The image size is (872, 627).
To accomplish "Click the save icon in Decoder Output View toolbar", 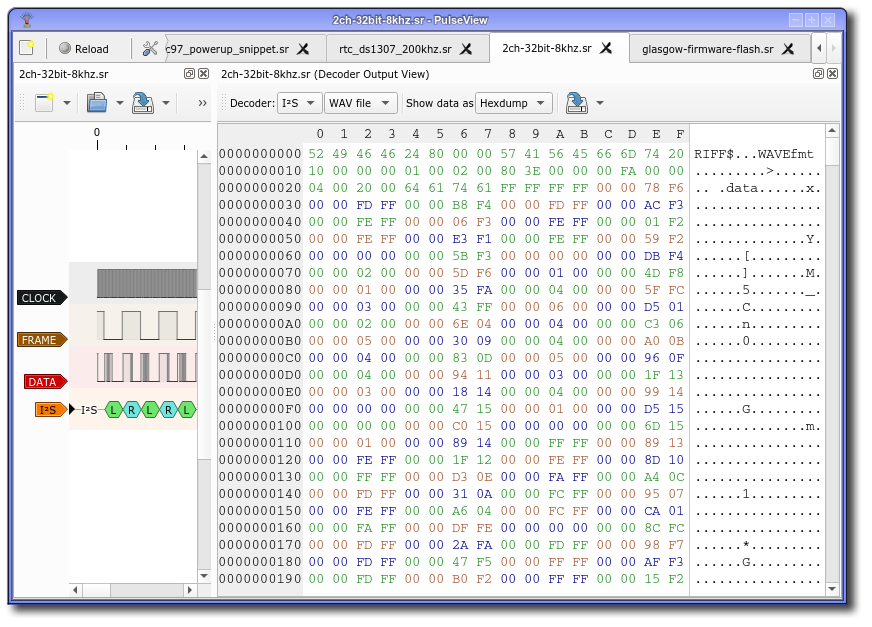I will point(577,103).
